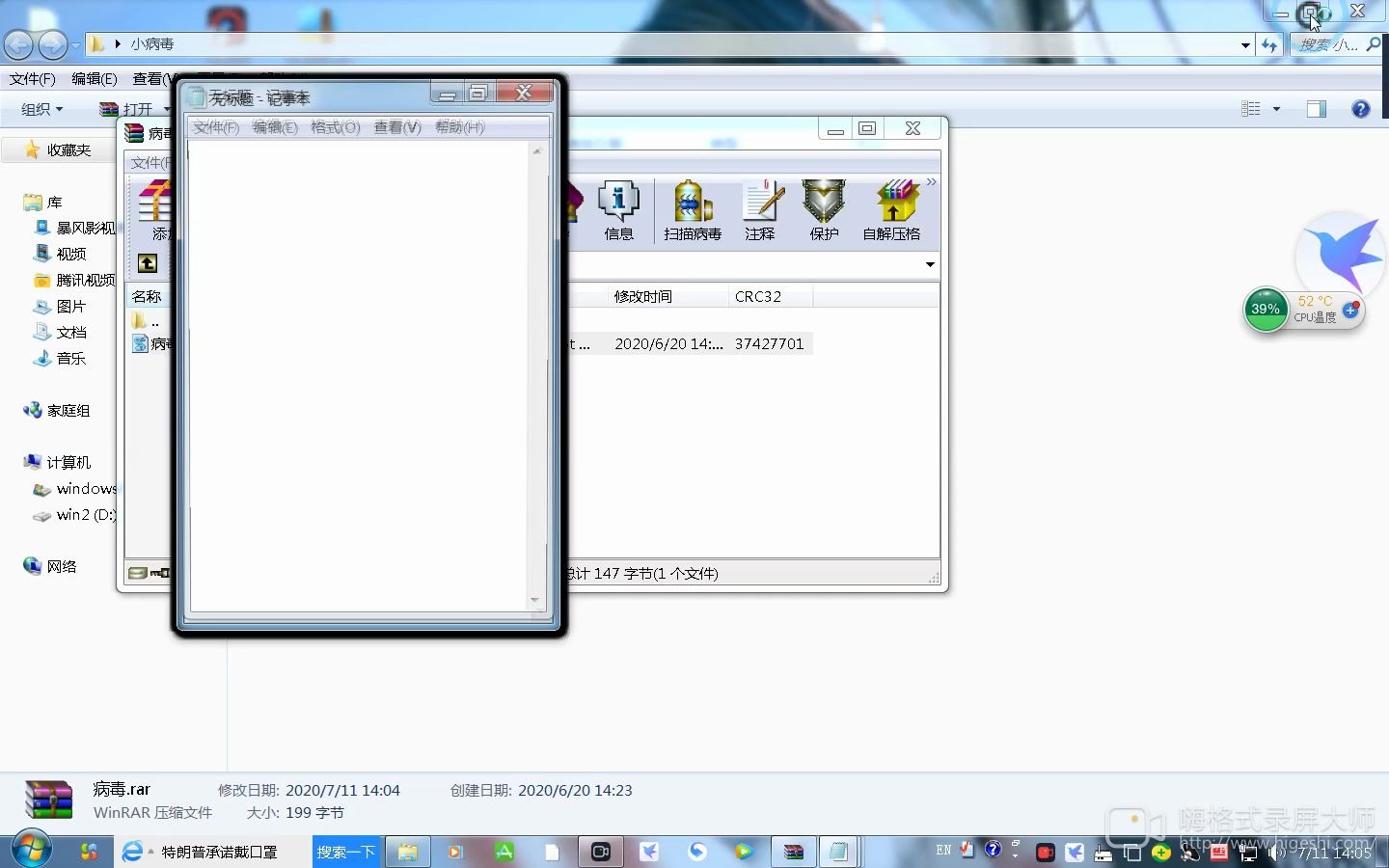Toggle the preview pane button
Screen dimensions: 1389x868
(1317, 109)
